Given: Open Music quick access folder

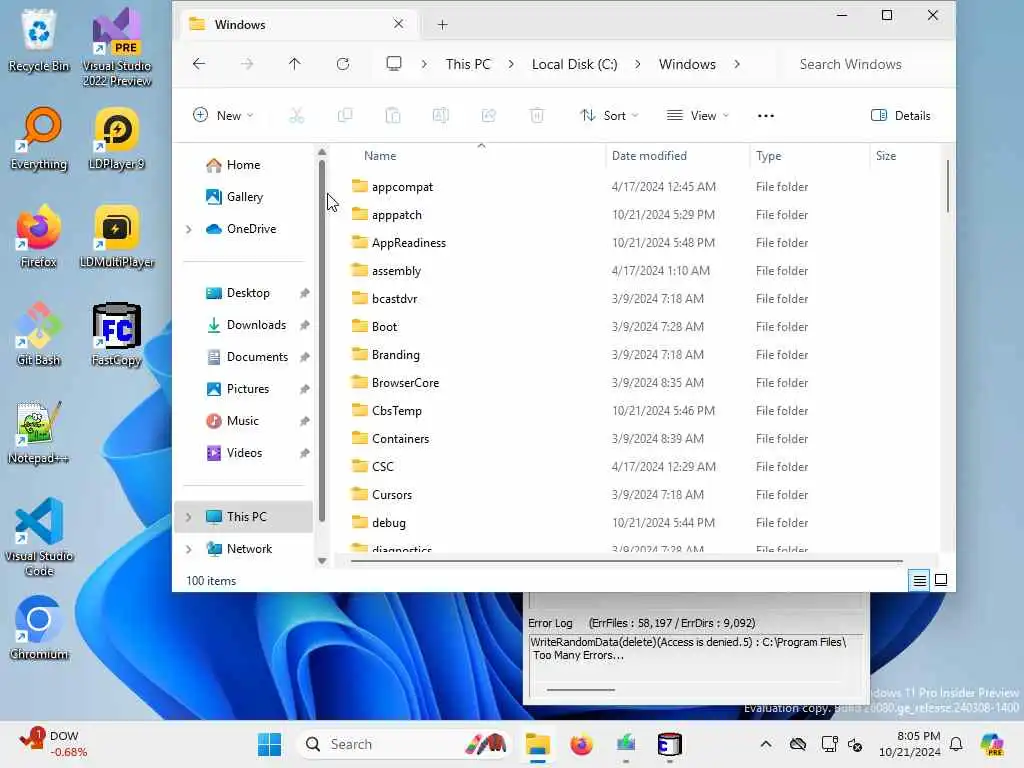Looking at the screenshot, I should coord(242,421).
